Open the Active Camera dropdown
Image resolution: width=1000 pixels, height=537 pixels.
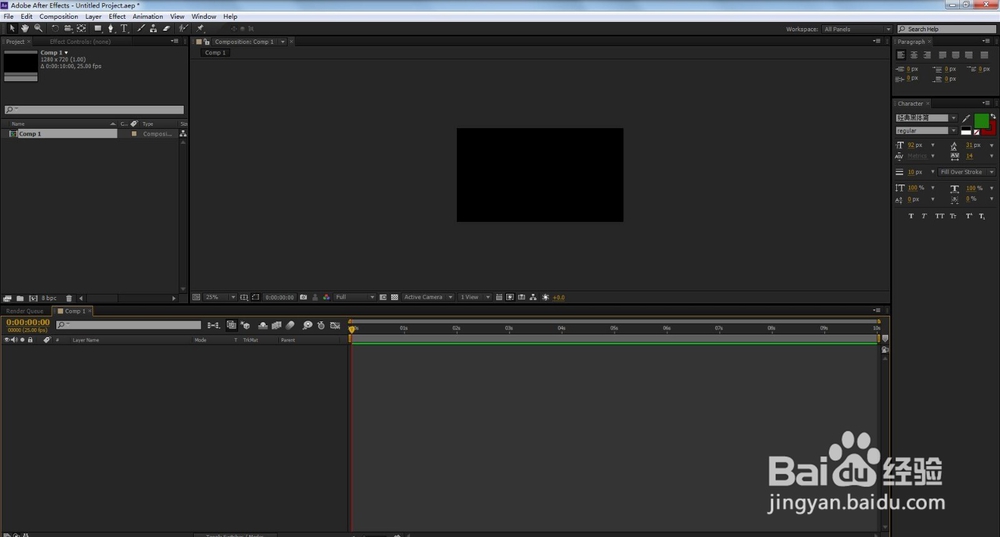428,297
